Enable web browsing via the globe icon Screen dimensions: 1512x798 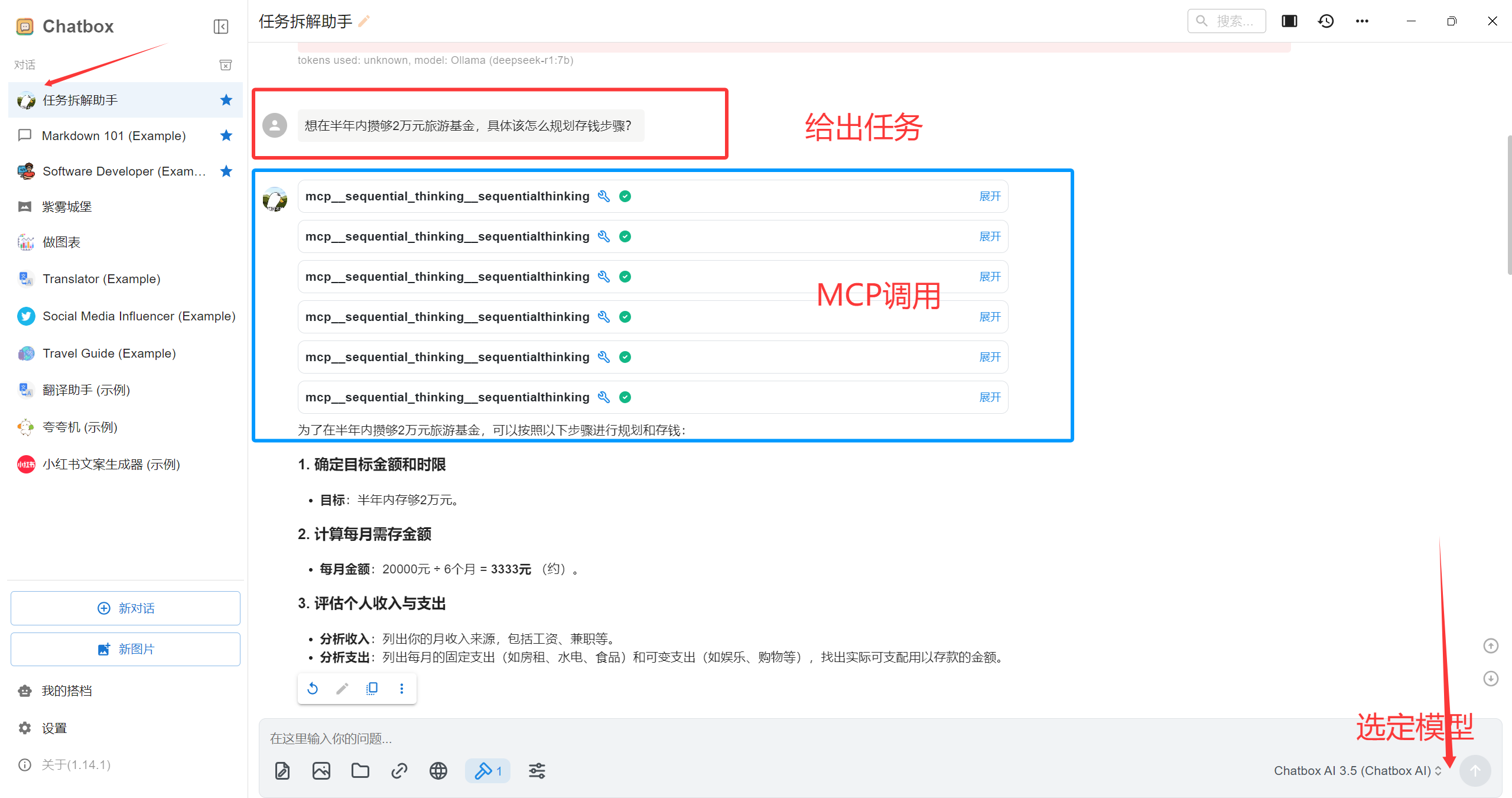click(438, 770)
